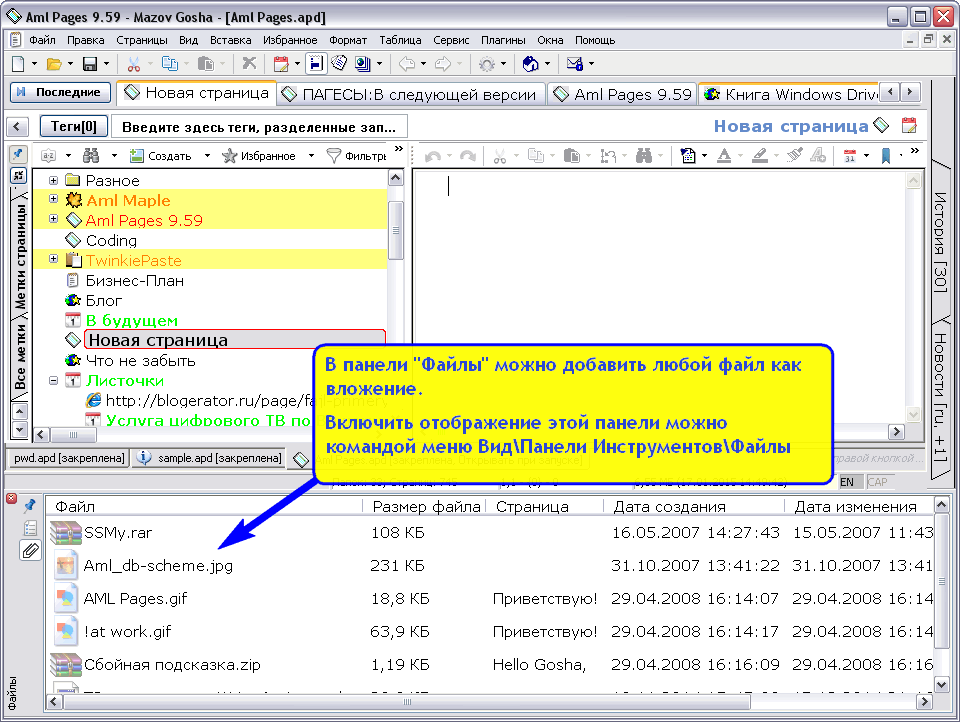Switch to tab ПАГЕСЫ:В следующей версии
This screenshot has width=960, height=722.
pos(411,94)
